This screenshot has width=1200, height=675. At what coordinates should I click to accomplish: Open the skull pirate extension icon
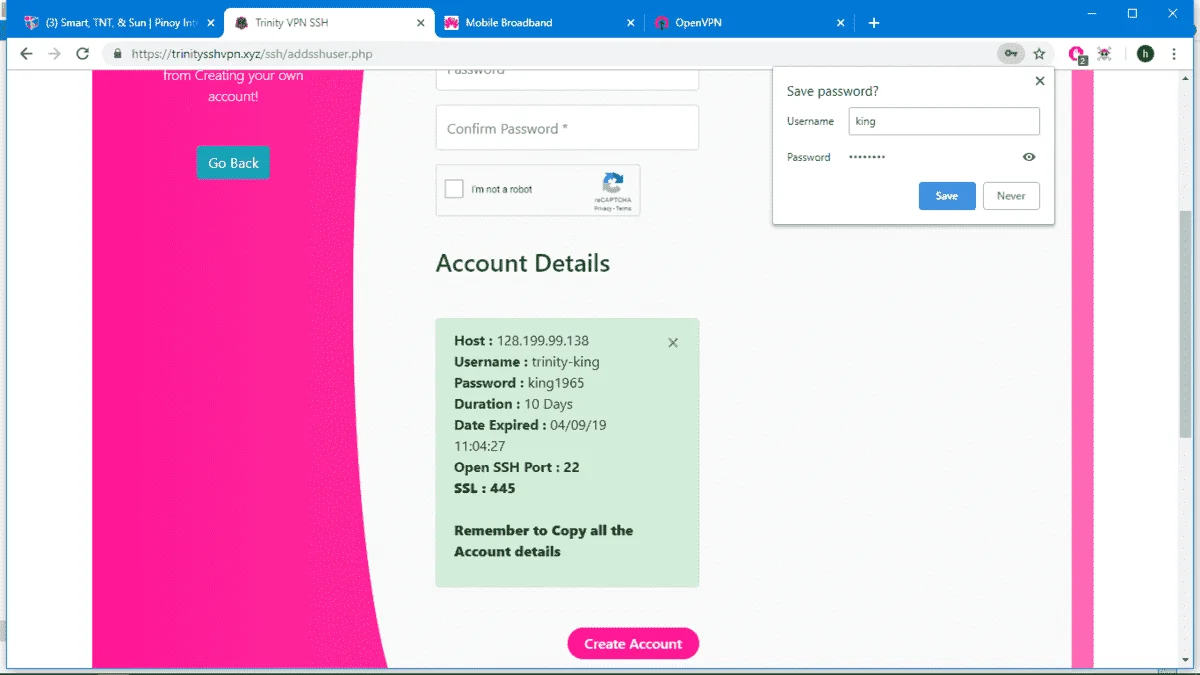[1104, 54]
